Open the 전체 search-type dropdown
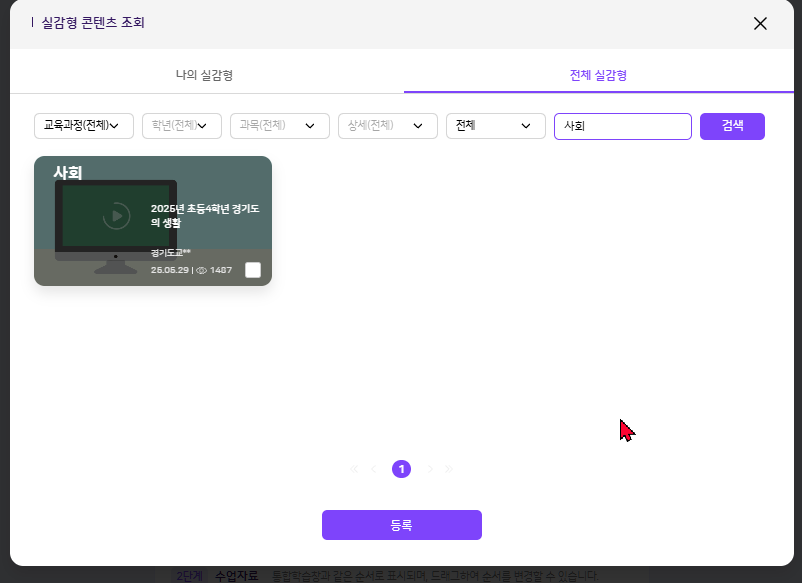 [x=495, y=126]
